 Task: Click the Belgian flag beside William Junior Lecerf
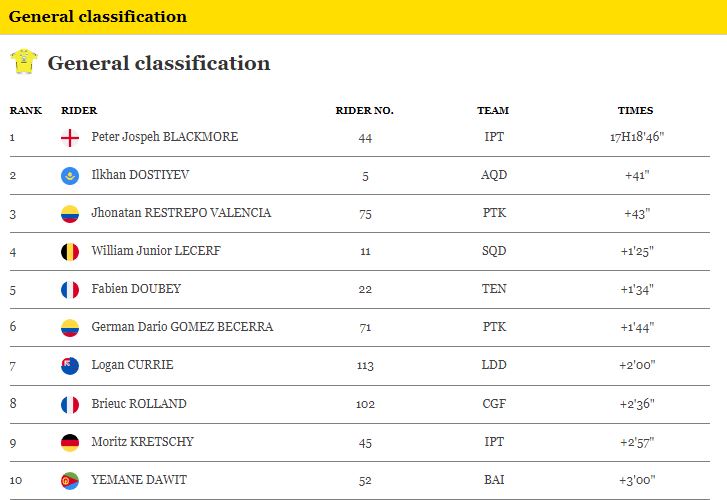coord(70,252)
